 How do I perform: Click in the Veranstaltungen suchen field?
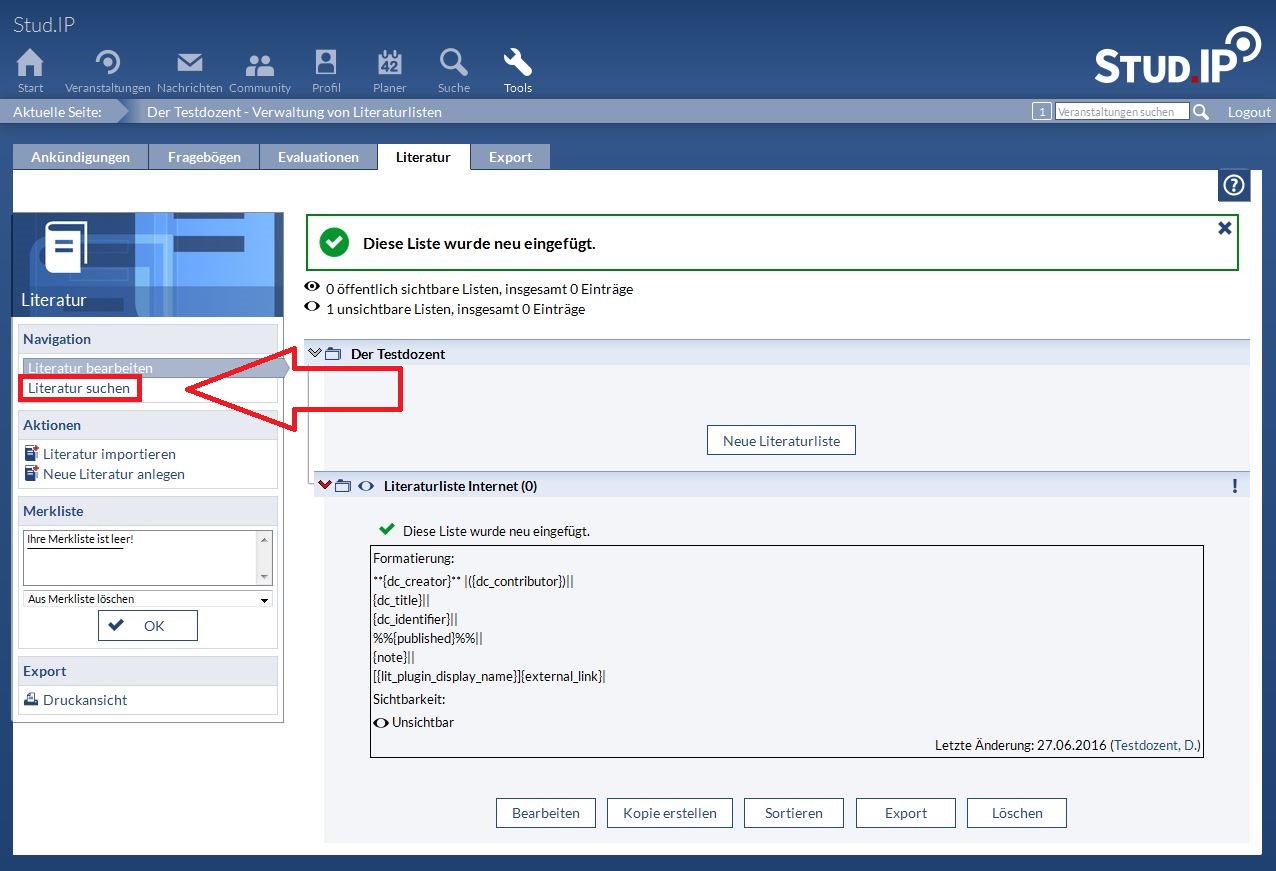click(x=1121, y=112)
